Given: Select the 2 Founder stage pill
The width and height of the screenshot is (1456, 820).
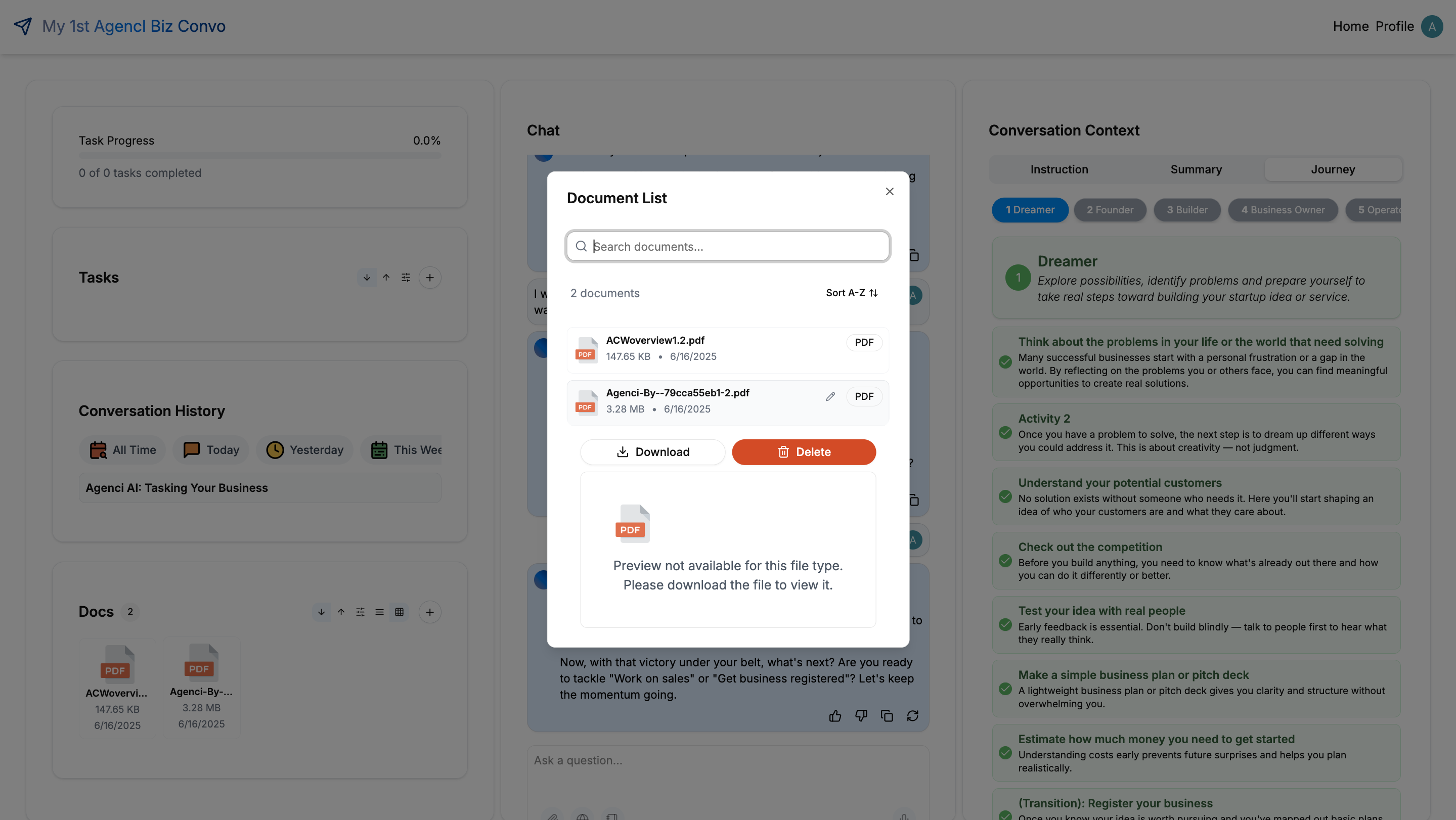Looking at the screenshot, I should click(1110, 210).
